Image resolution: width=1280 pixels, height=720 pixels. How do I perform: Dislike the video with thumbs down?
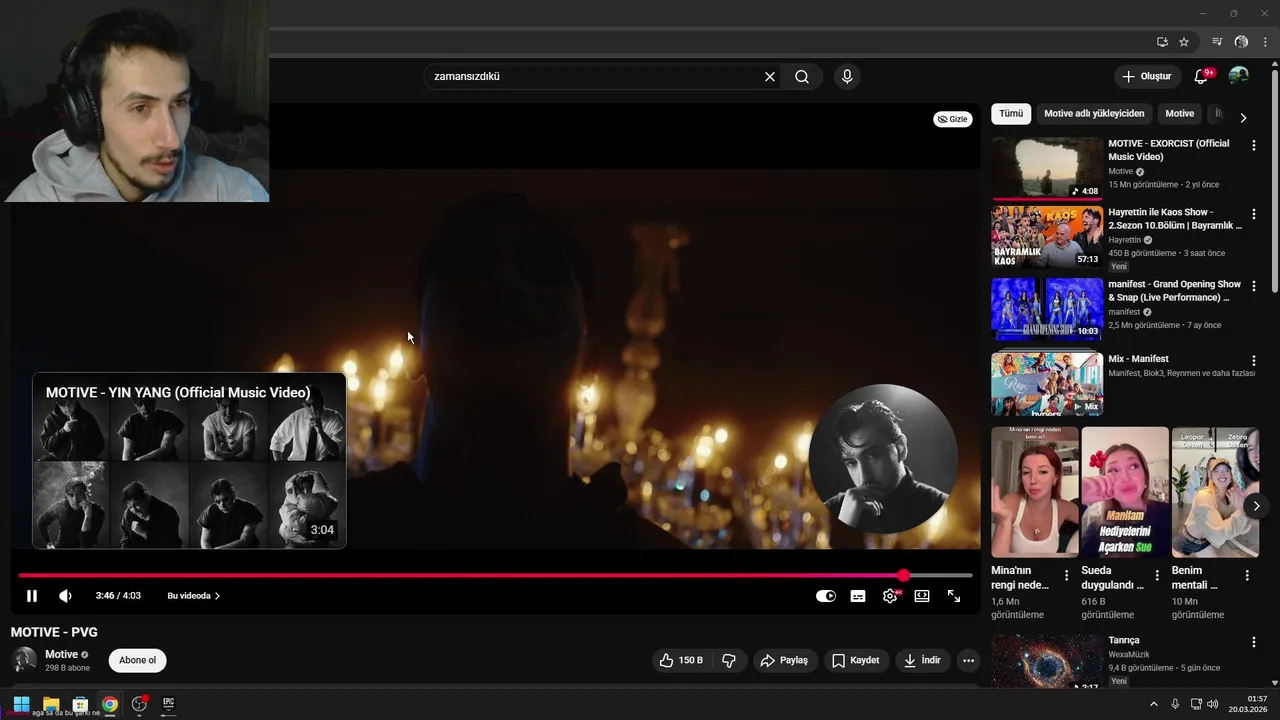point(729,661)
